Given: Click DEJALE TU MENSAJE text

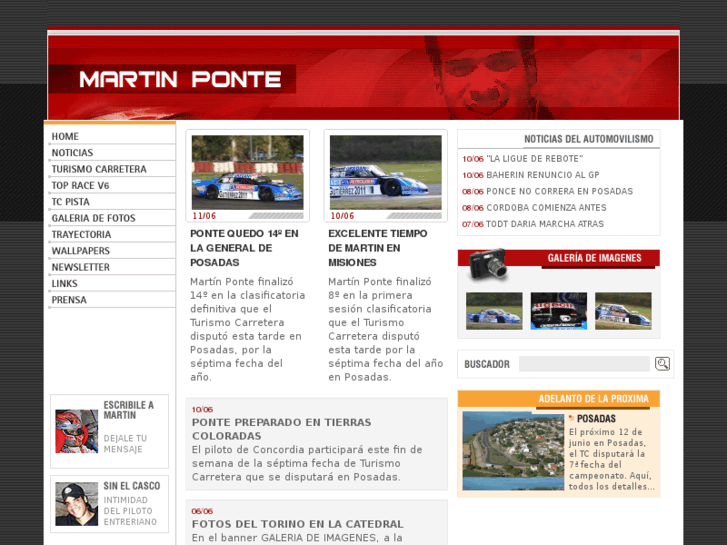Looking at the screenshot, I should [x=125, y=443].
